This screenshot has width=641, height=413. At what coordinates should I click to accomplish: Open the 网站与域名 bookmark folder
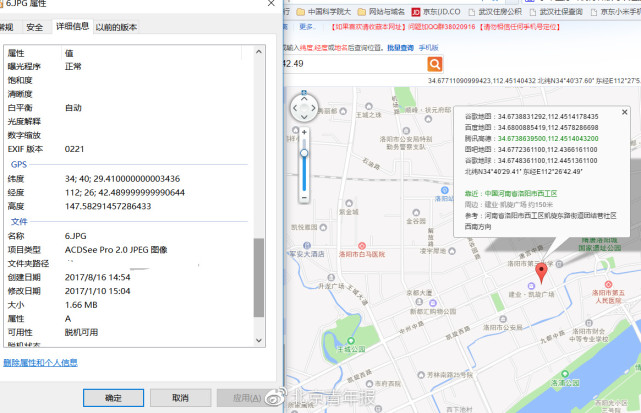[381, 12]
